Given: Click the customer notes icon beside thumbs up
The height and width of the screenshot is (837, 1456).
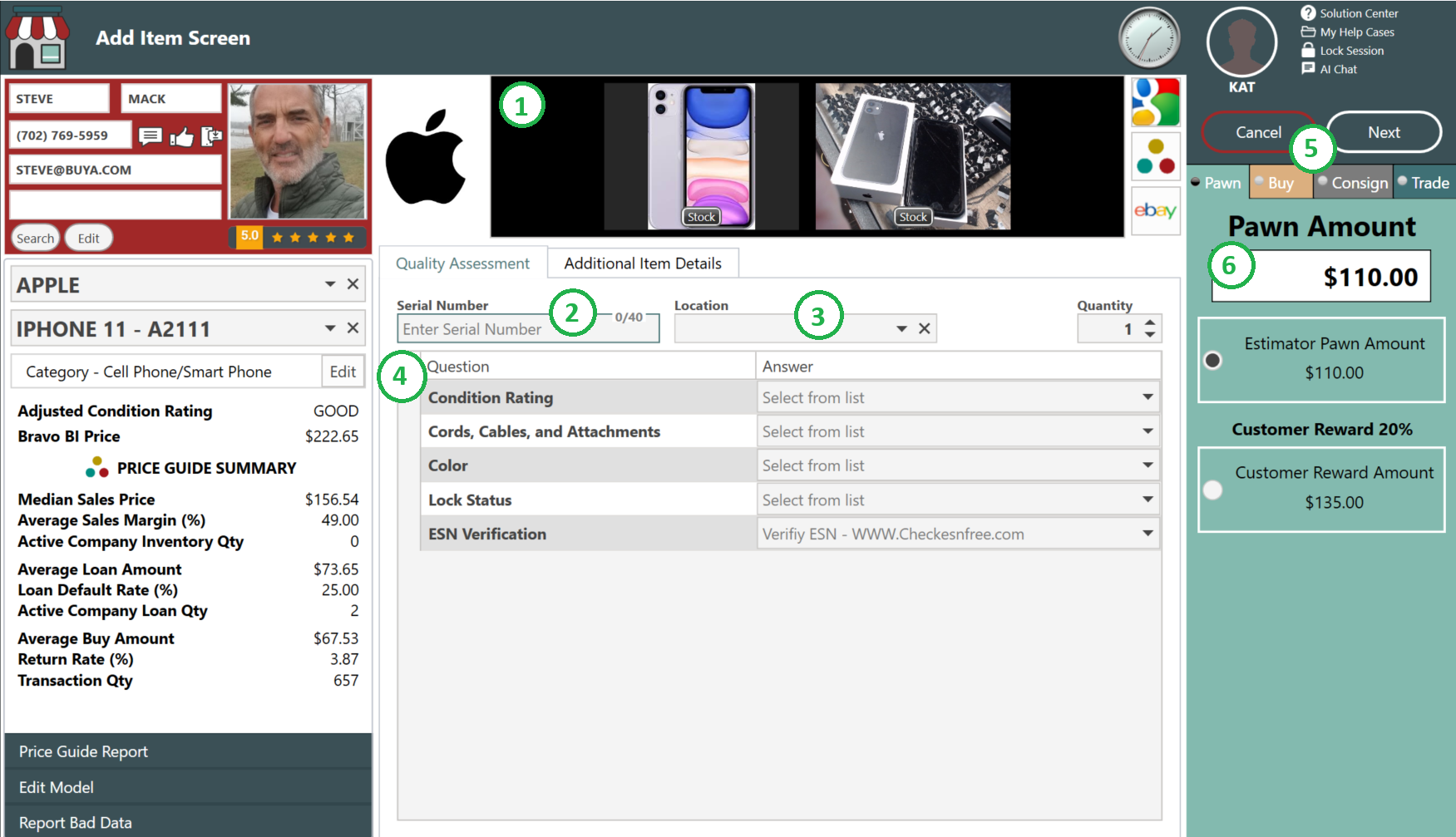Looking at the screenshot, I should pyautogui.click(x=212, y=135).
